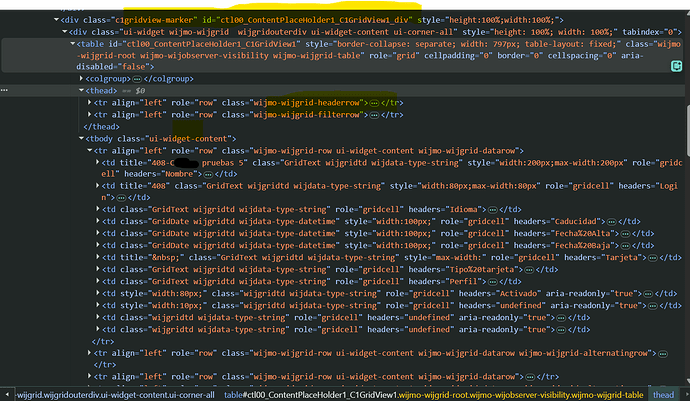Expand the last visible datarow tr node
The image size is (690, 401).
[x=90, y=376]
